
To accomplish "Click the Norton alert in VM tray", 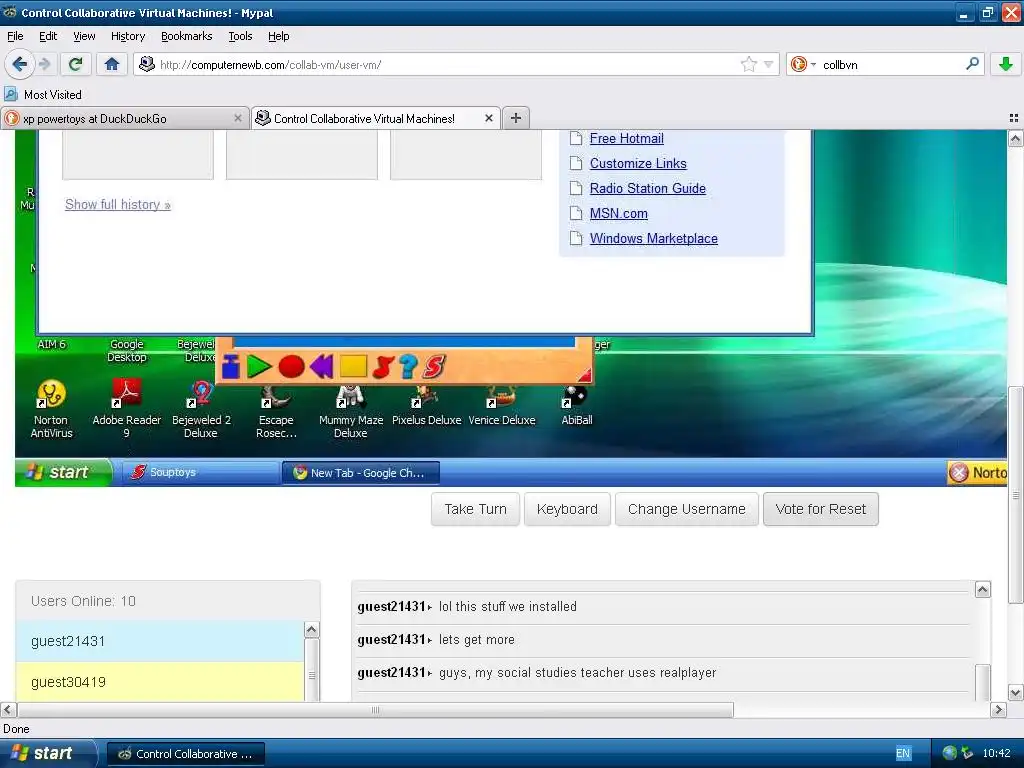I will coord(977,473).
